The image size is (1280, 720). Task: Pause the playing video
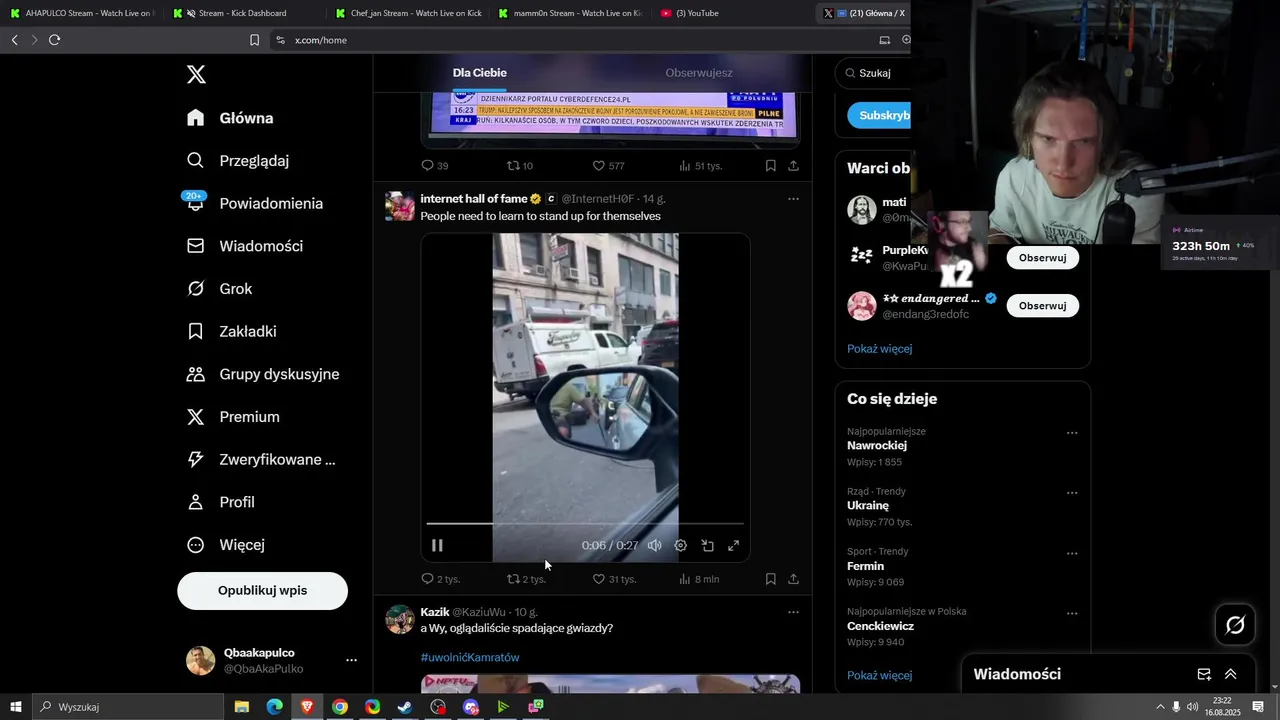pyautogui.click(x=437, y=545)
